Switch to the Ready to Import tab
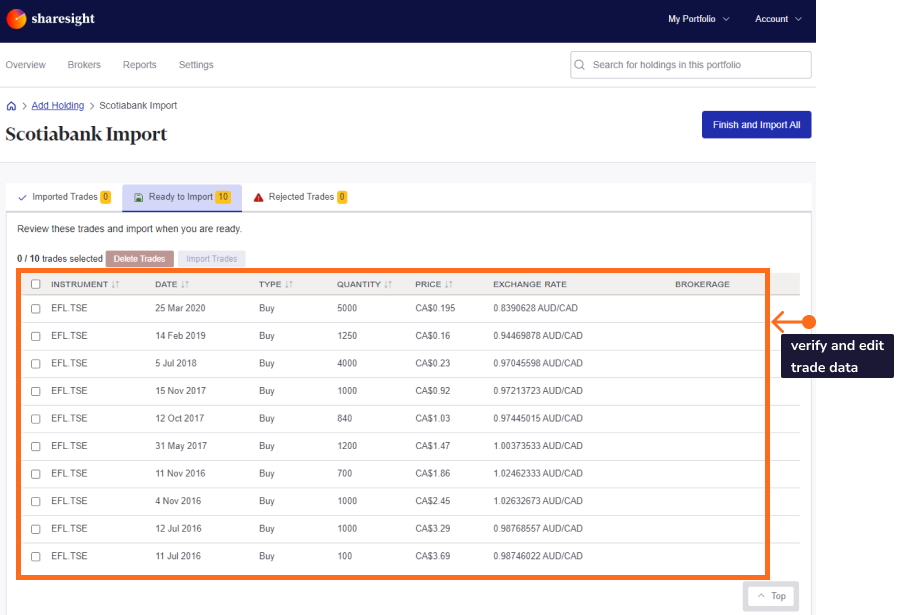 click(x=182, y=197)
